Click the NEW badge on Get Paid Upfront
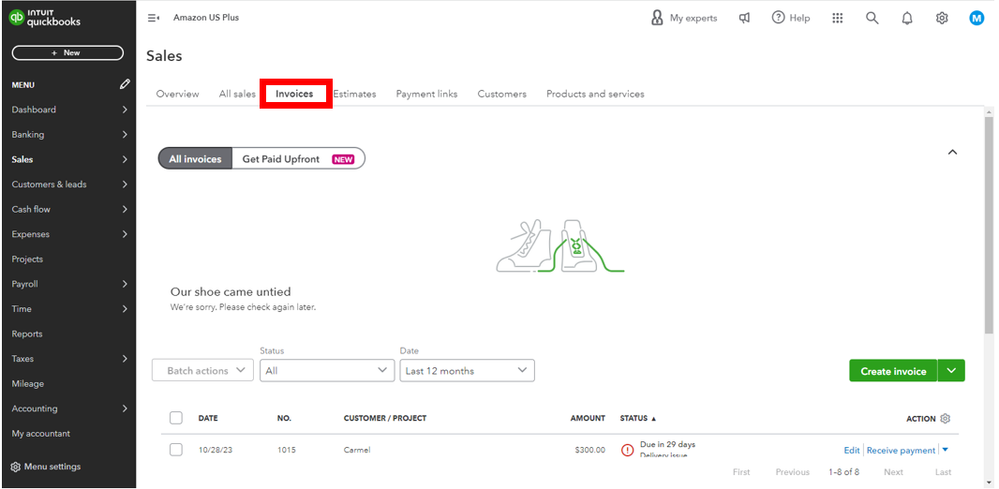Viewport: 999px width, 489px height. [343, 159]
